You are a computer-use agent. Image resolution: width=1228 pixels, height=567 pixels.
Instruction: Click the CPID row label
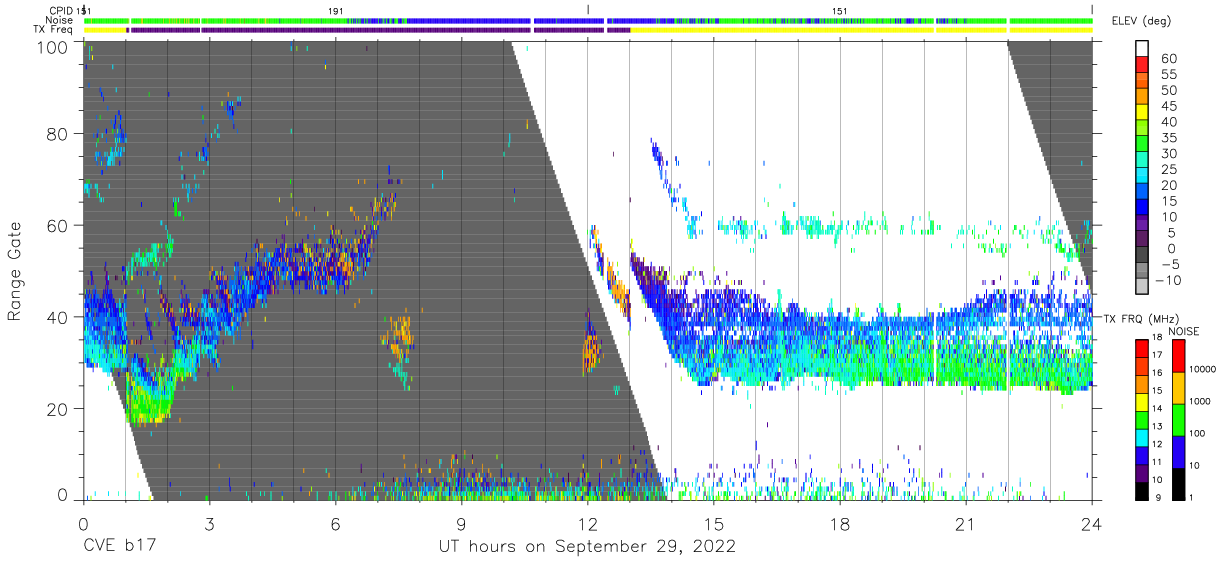coord(60,10)
